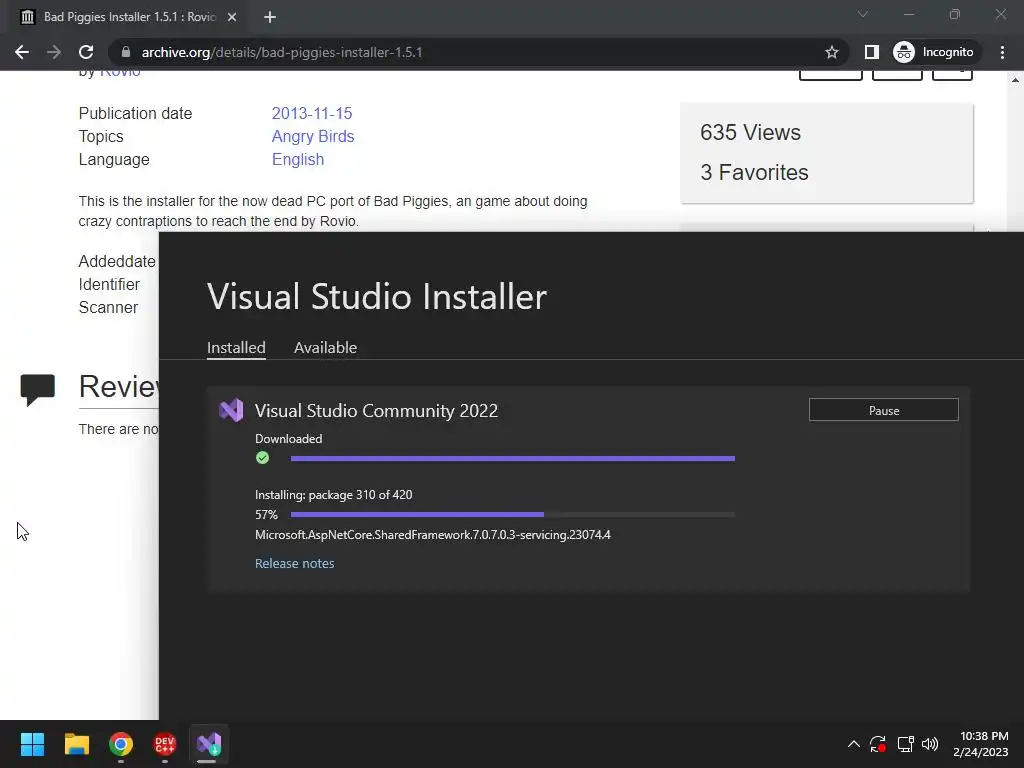Open Chrome three-dot menu
This screenshot has height=768, width=1024.
pyautogui.click(x=1002, y=52)
